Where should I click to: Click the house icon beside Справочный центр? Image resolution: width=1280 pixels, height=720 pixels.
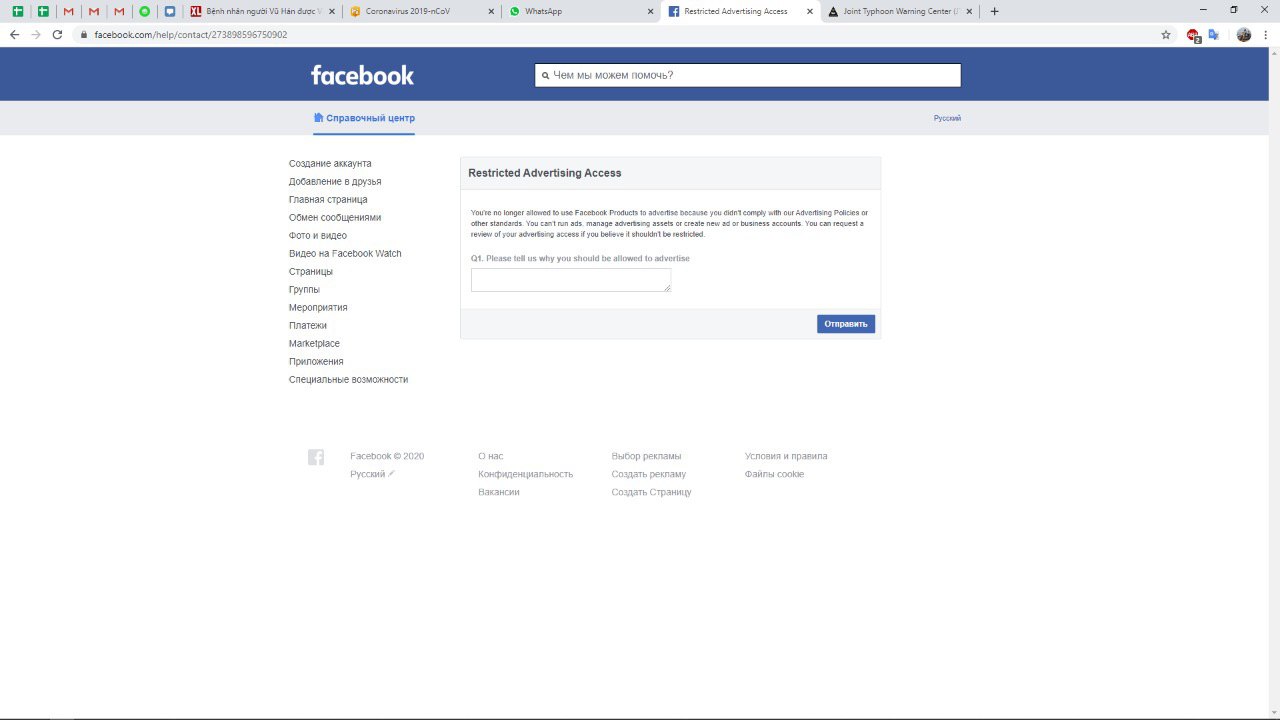pos(318,117)
